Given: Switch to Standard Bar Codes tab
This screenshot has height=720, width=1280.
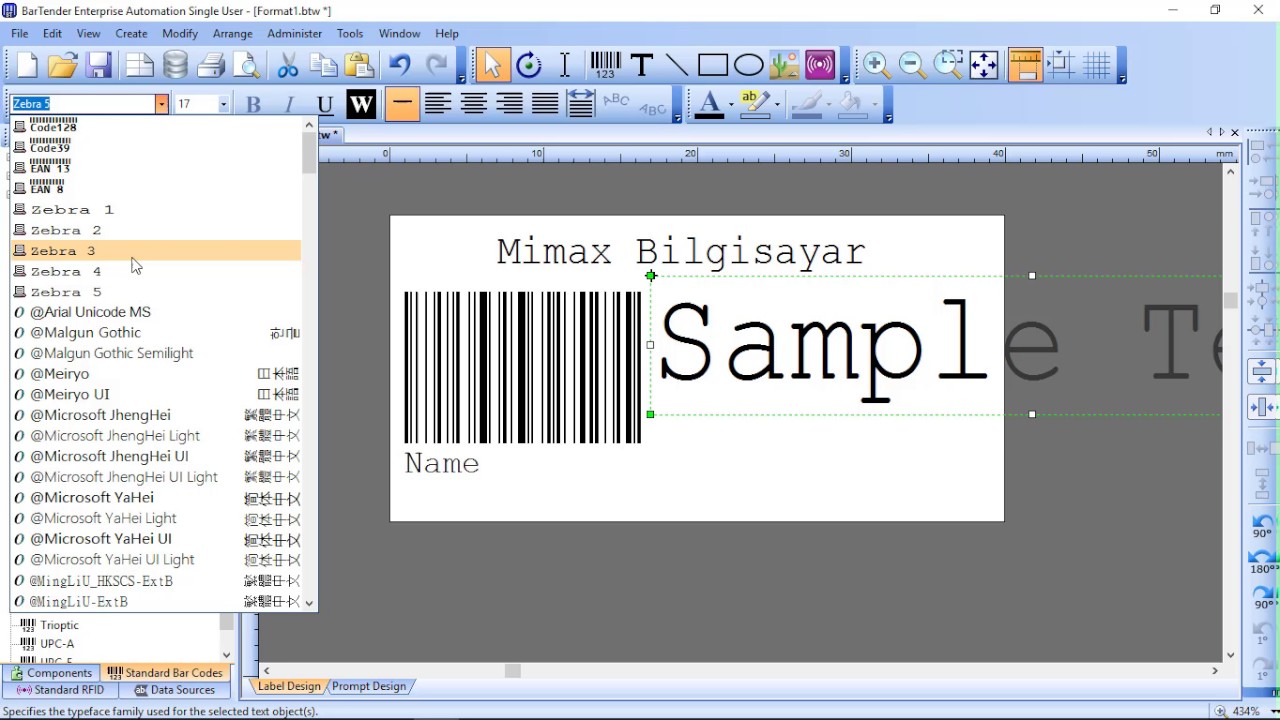Looking at the screenshot, I should pyautogui.click(x=166, y=673).
